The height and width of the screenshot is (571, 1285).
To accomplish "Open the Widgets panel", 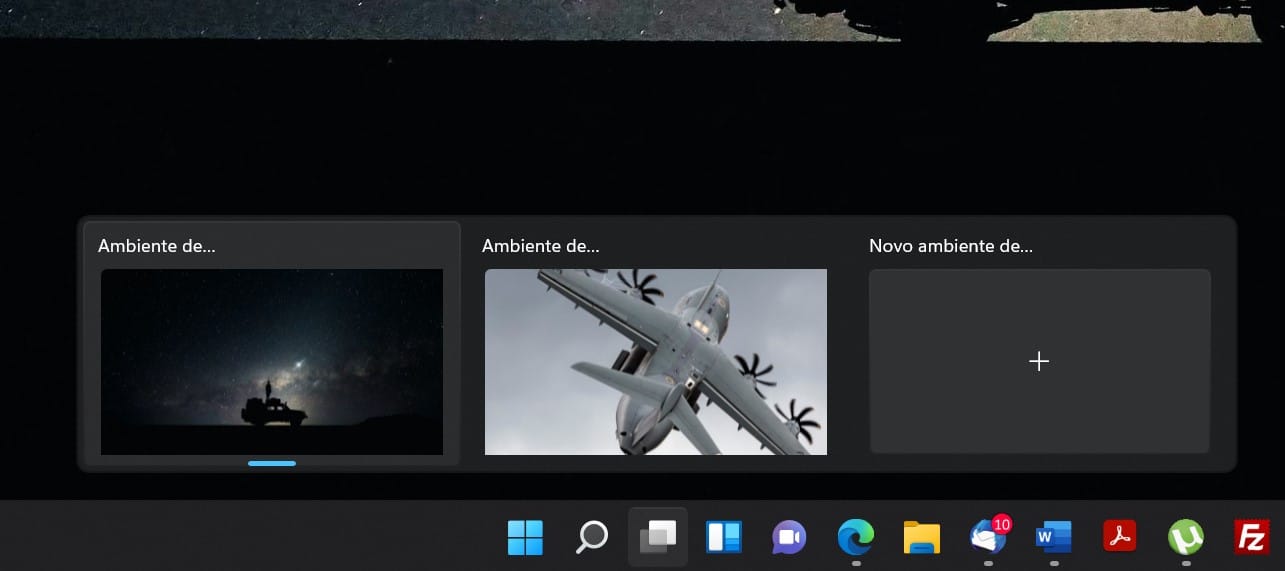I will (723, 538).
